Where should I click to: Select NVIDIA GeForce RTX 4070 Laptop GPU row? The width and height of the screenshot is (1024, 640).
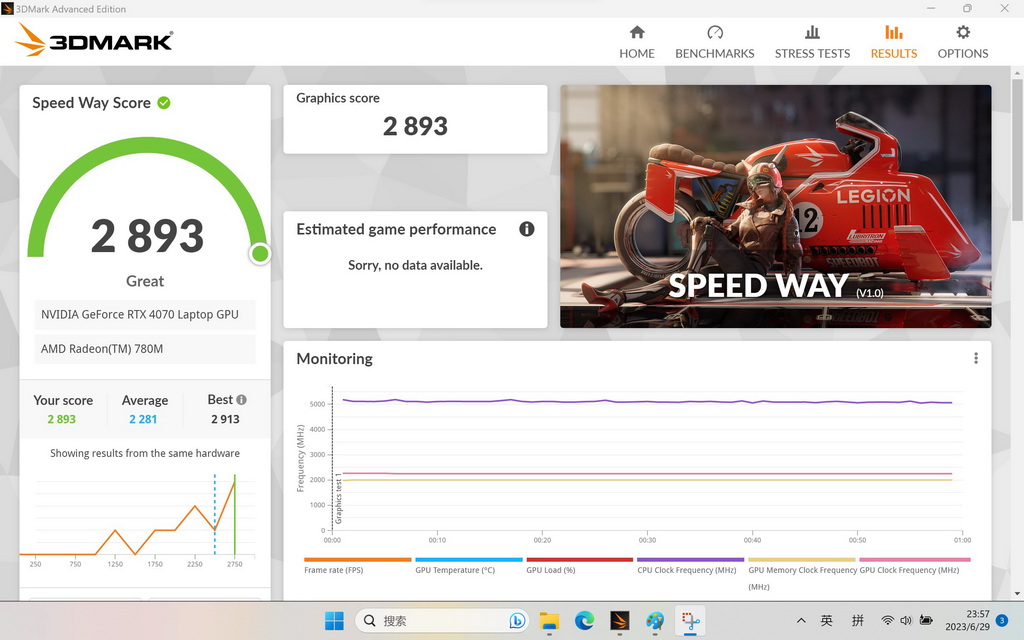click(145, 315)
